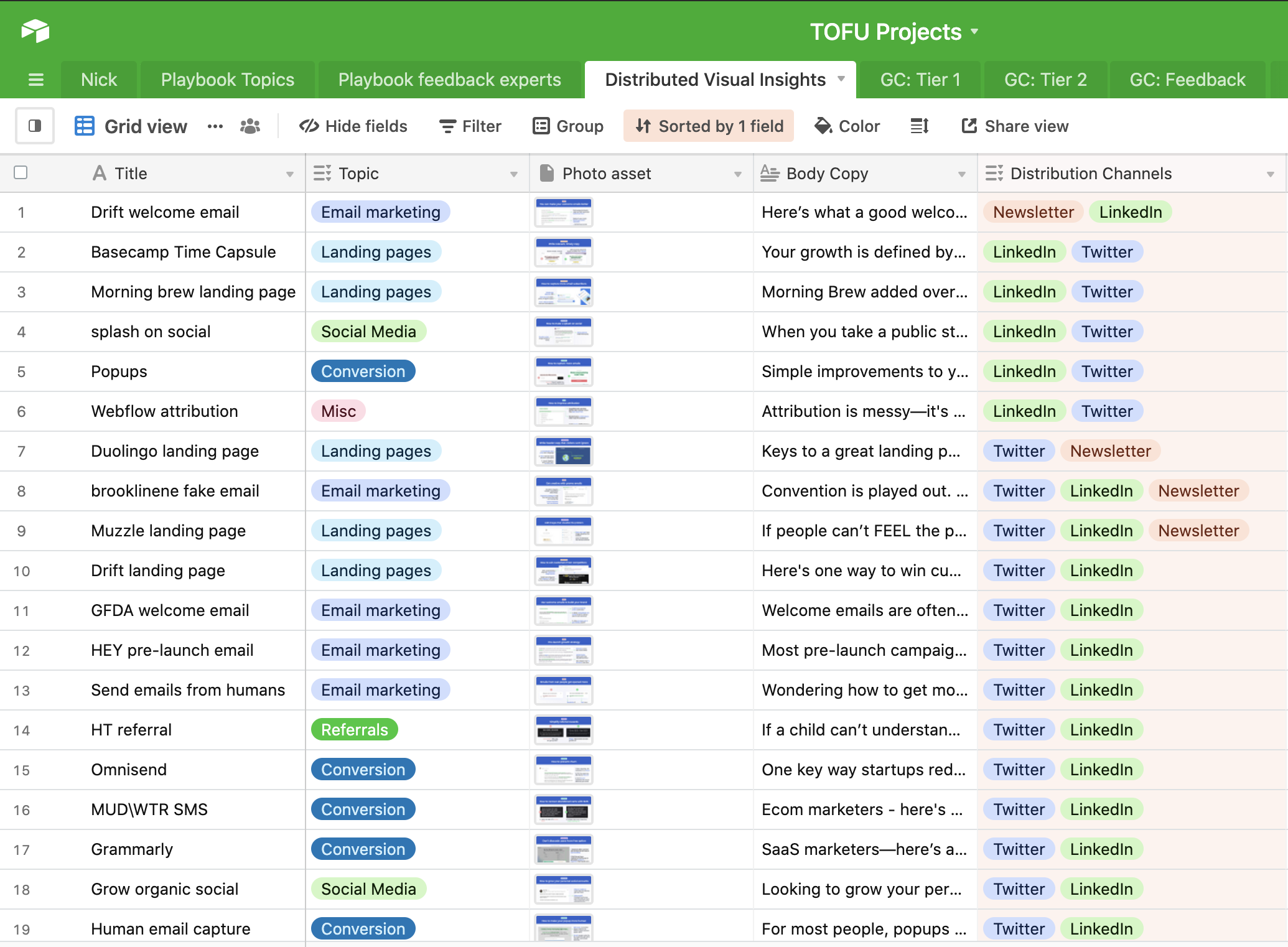Image resolution: width=1288 pixels, height=947 pixels.
Task: Click the Title field type icon
Action: click(100, 173)
